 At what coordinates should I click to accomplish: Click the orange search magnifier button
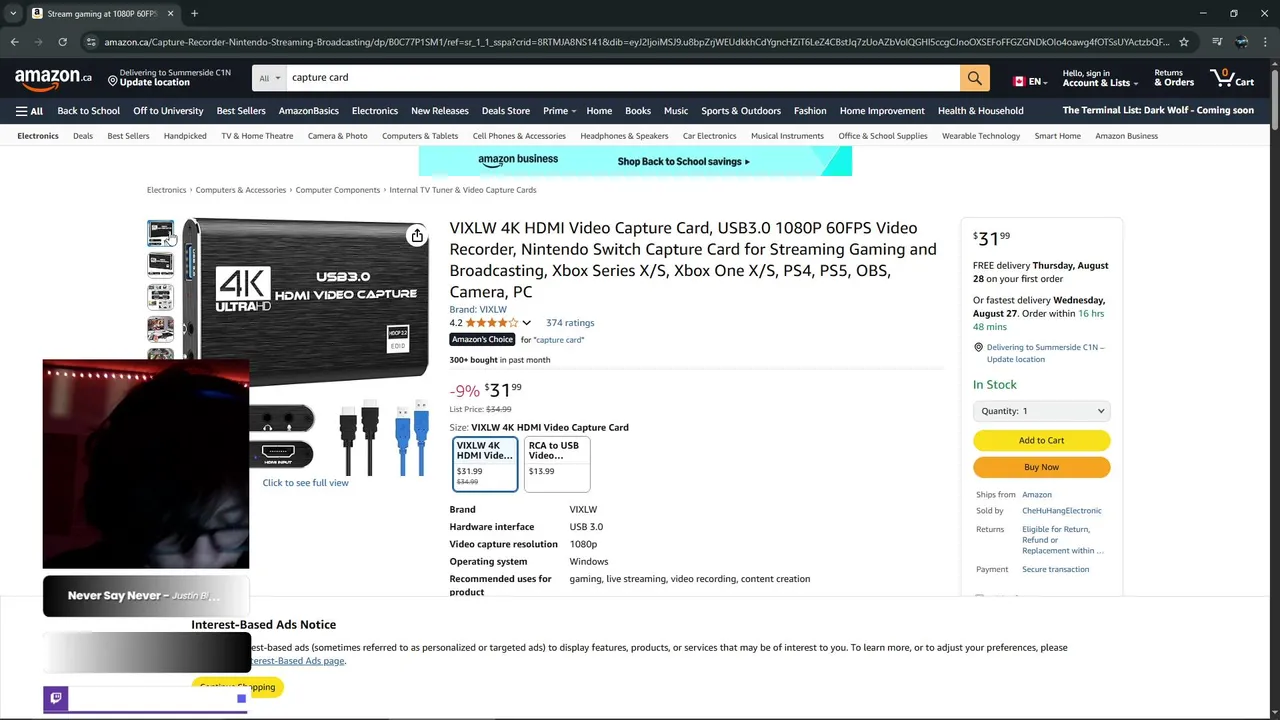pos(975,78)
